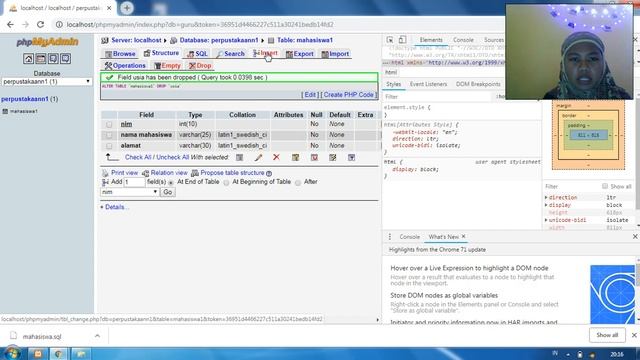This screenshot has width=640, height=360.
Task: Select At End of Table radio
Action: pyautogui.click(x=171, y=182)
